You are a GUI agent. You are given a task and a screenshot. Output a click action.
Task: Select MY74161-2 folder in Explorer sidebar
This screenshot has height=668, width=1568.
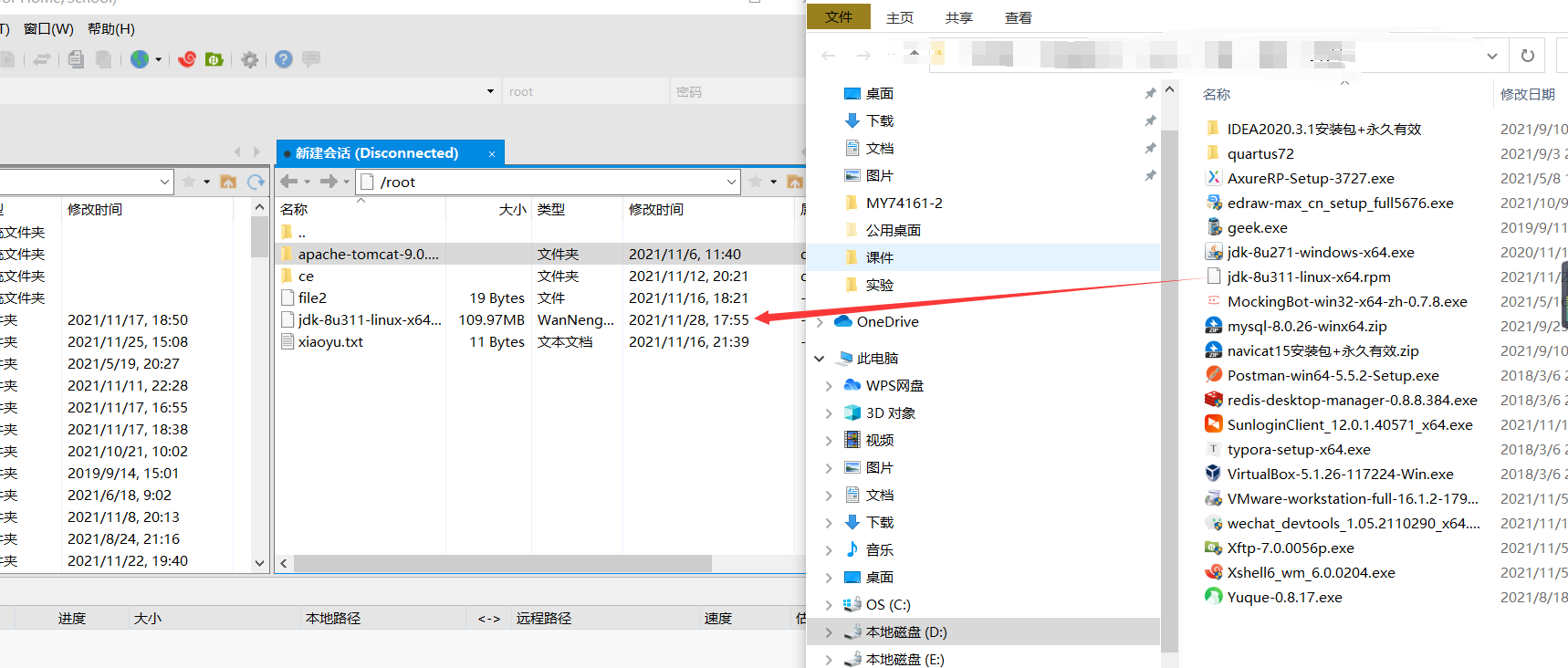(x=904, y=203)
